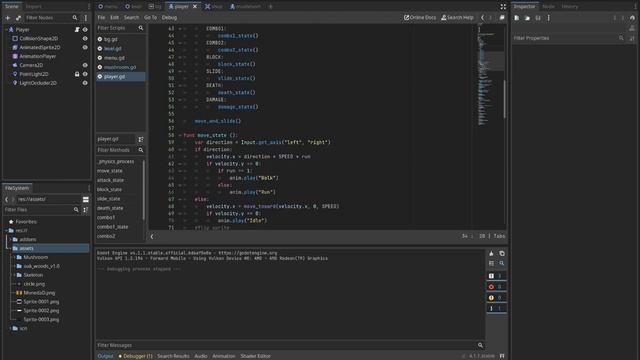Fold the move_state function at line 58

coord(180,136)
